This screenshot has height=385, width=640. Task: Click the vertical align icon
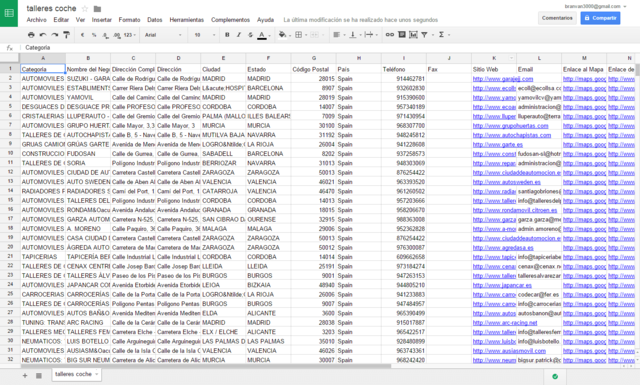pos(353,35)
